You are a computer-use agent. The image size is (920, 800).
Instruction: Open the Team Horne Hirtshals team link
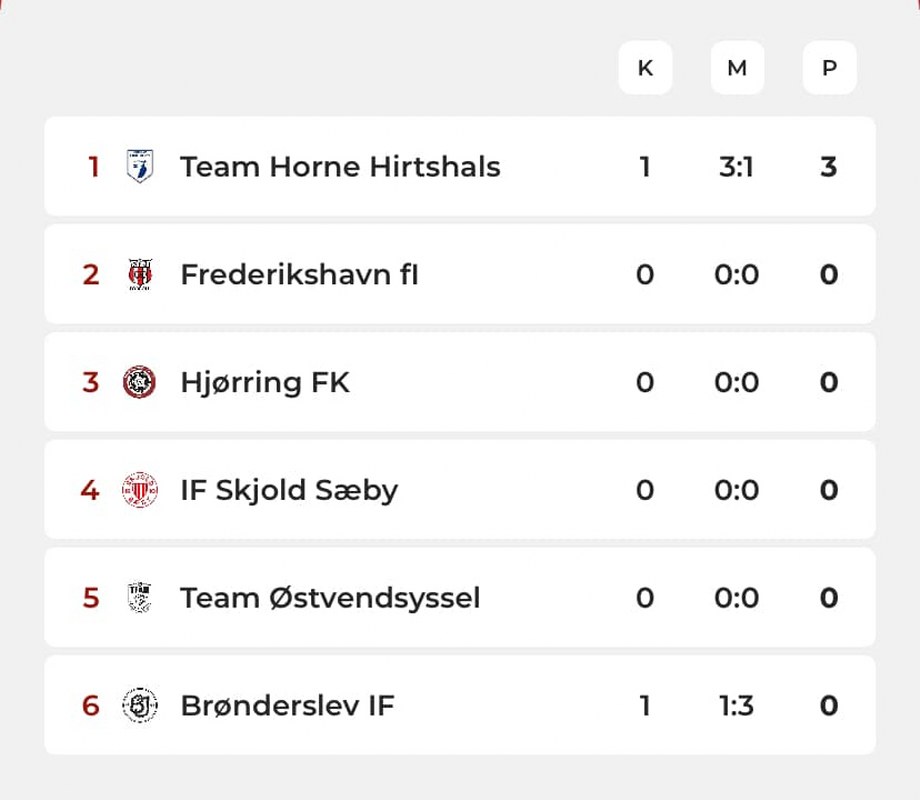coord(340,166)
